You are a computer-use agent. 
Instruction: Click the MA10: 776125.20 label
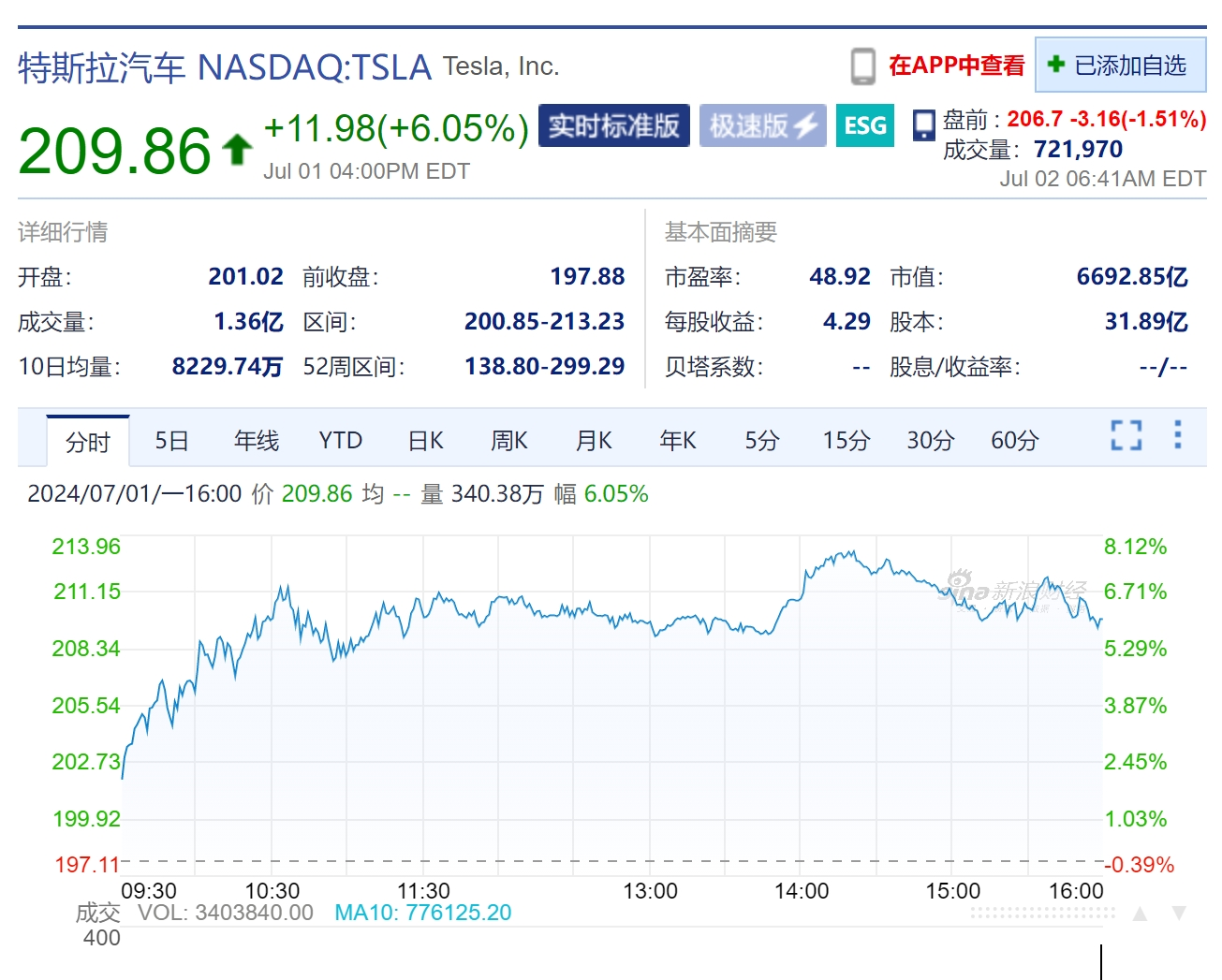[x=422, y=913]
